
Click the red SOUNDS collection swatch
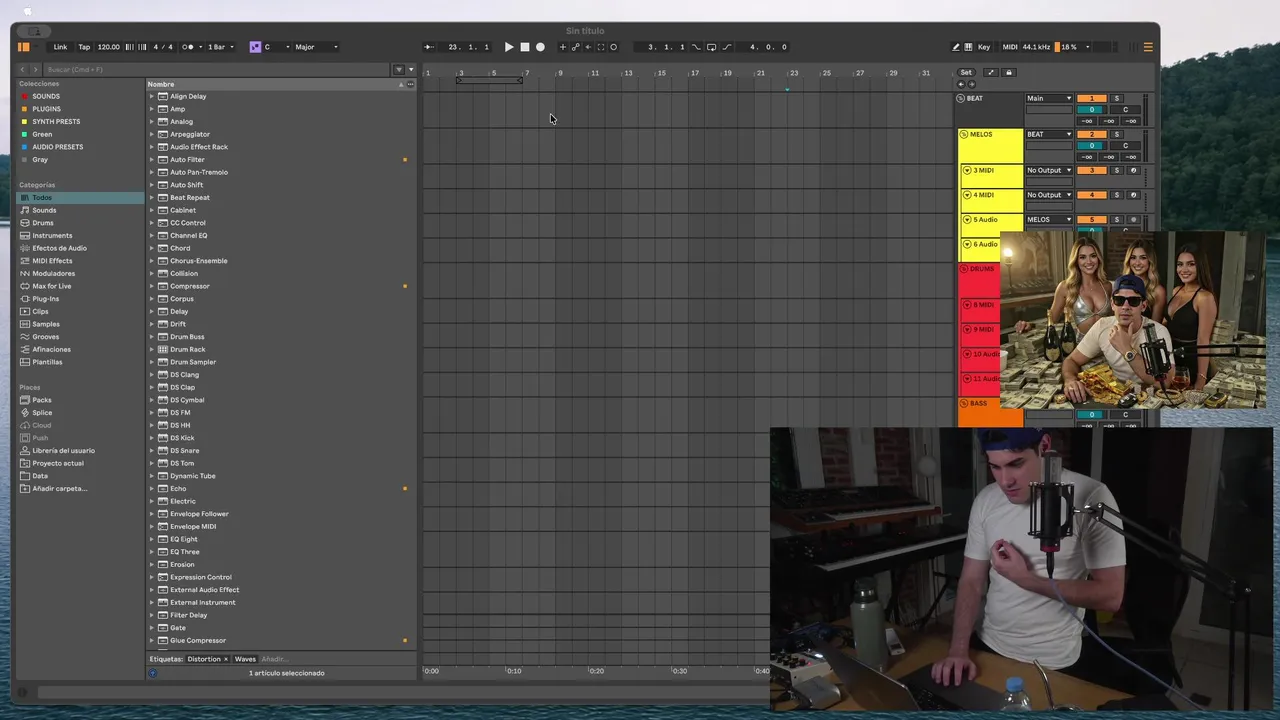pos(25,96)
